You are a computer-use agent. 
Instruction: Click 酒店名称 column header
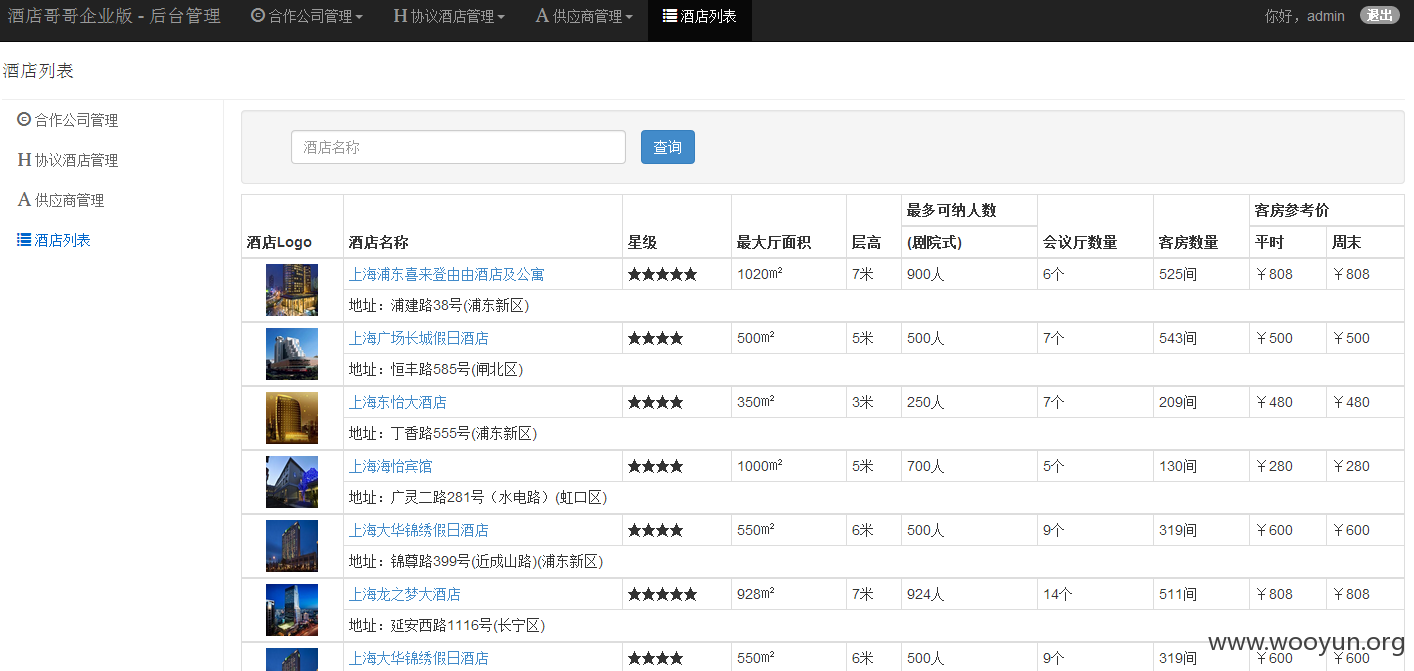(378, 242)
